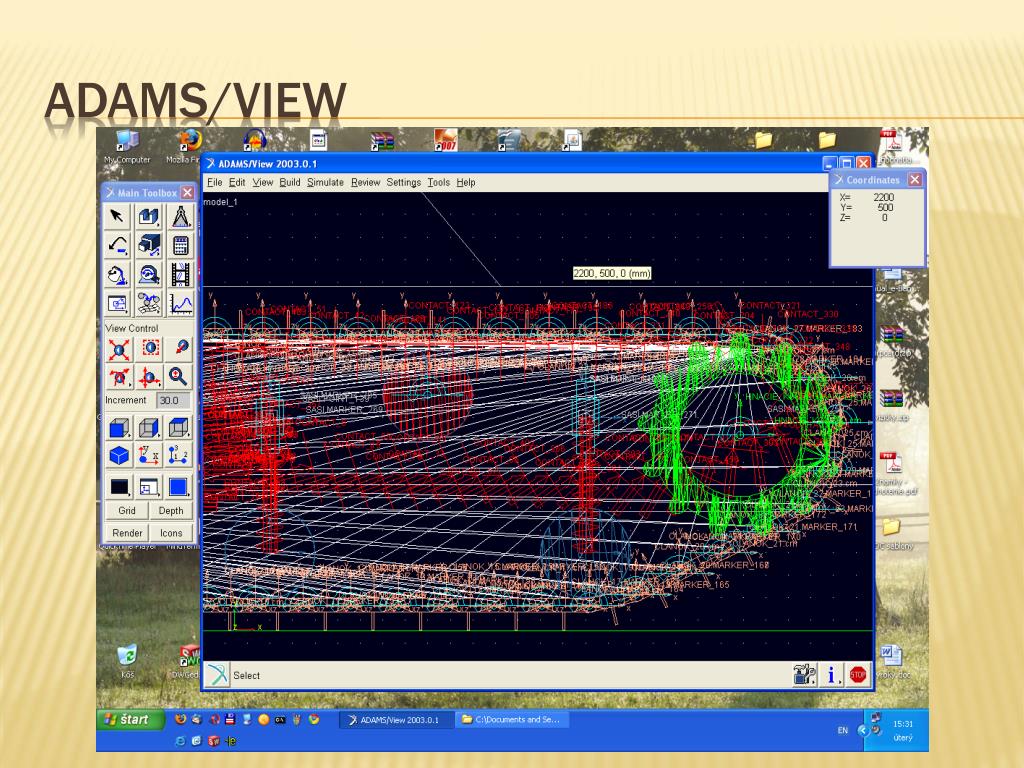1024x768 pixels.
Task: Close the Main Toolbox window
Action: tap(187, 193)
